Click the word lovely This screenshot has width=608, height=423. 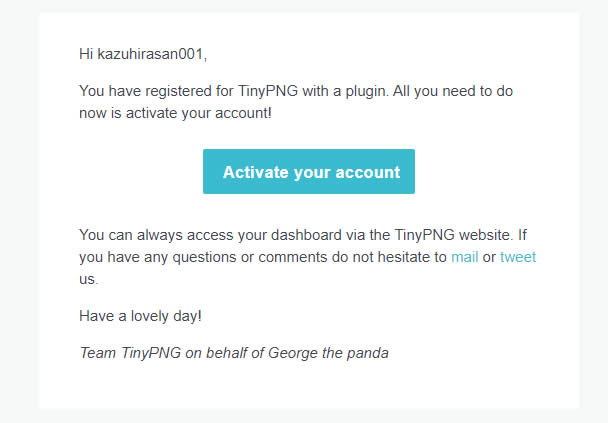[x=149, y=316]
